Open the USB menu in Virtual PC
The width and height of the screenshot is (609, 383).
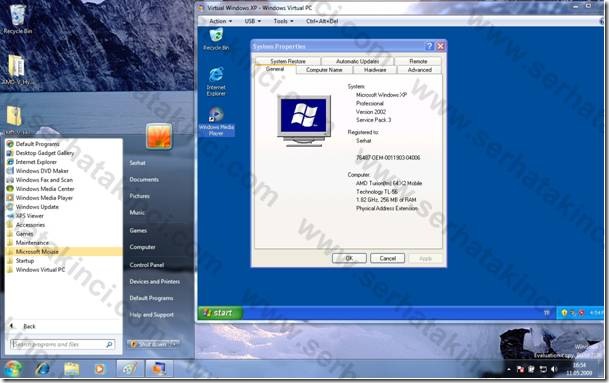pyautogui.click(x=252, y=21)
